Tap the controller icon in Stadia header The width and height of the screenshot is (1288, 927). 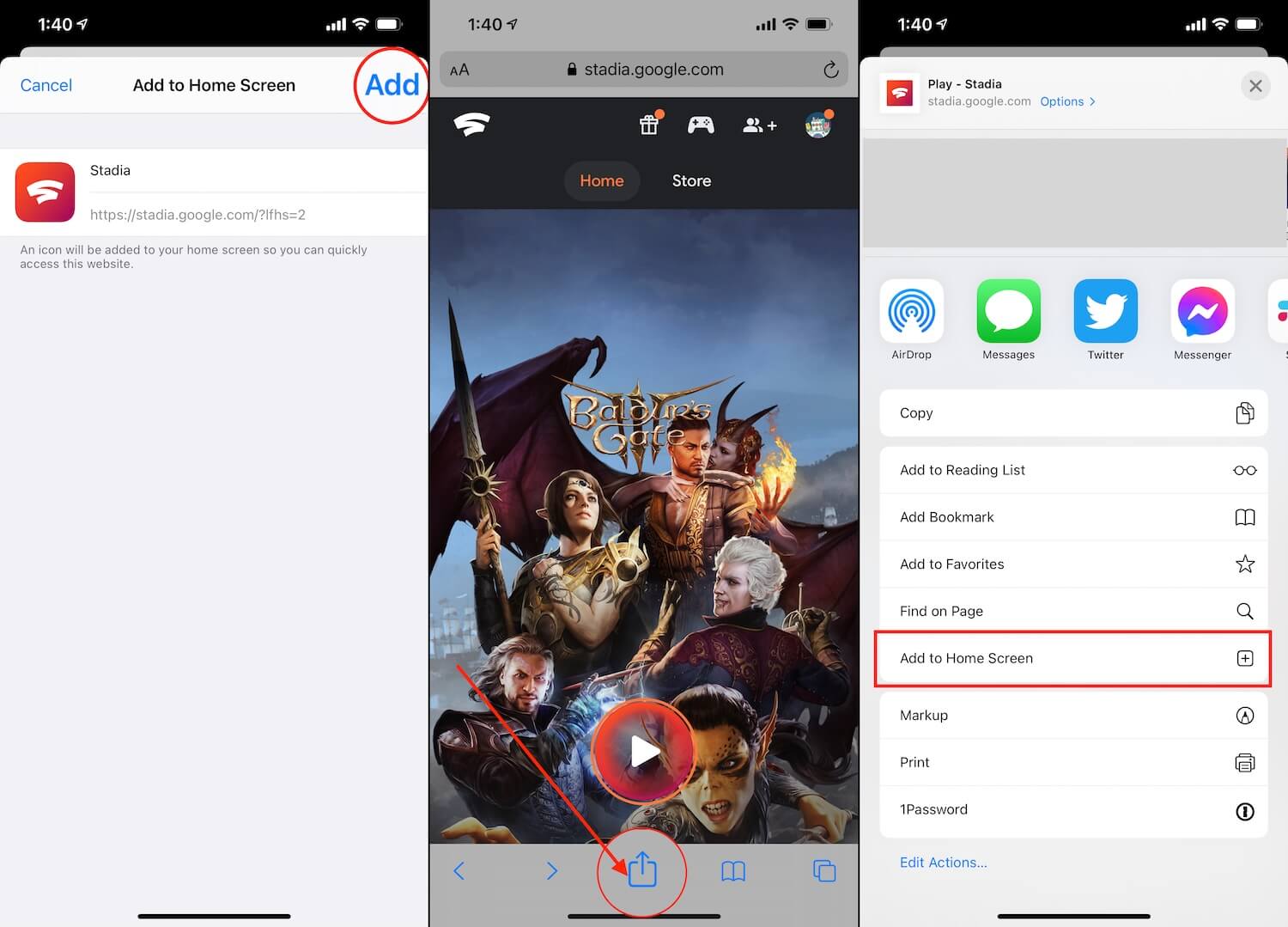(x=701, y=125)
